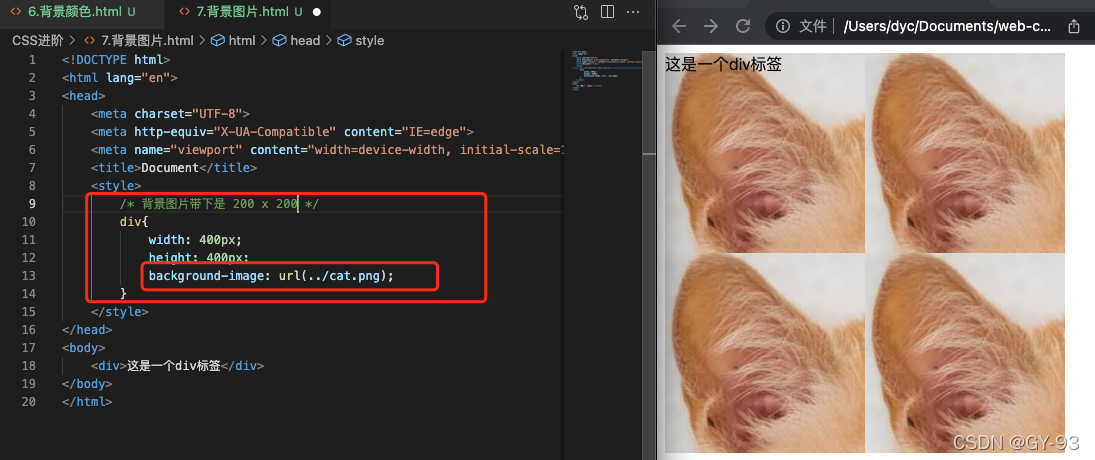
Task: Click CSS进阶 breadcrumb folder
Action: tap(38, 40)
